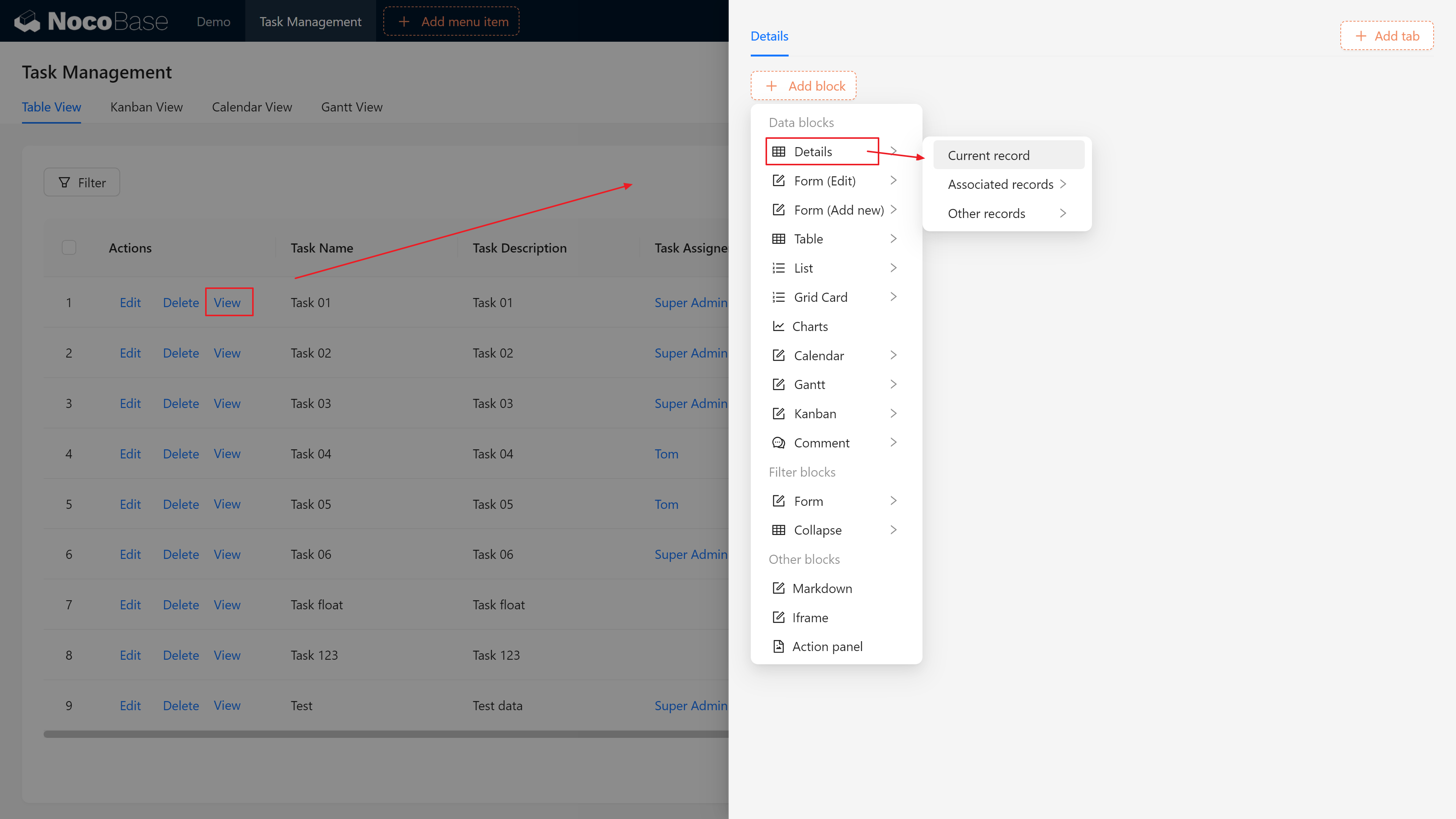Click the Action panel icon

(x=778, y=646)
